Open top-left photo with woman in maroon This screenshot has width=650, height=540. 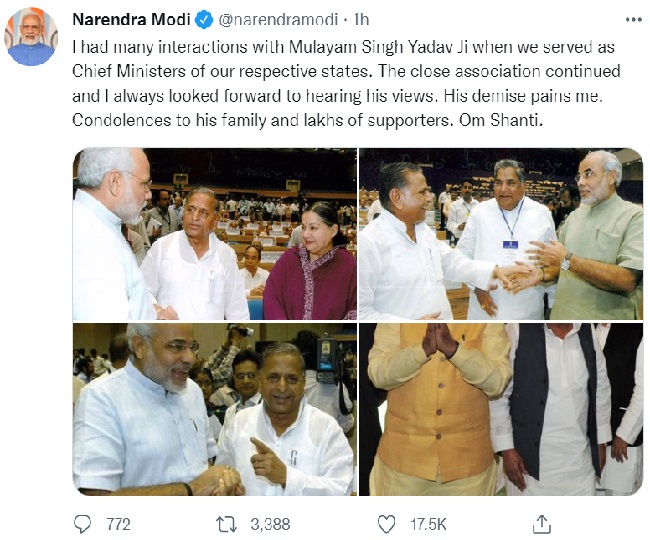click(214, 234)
